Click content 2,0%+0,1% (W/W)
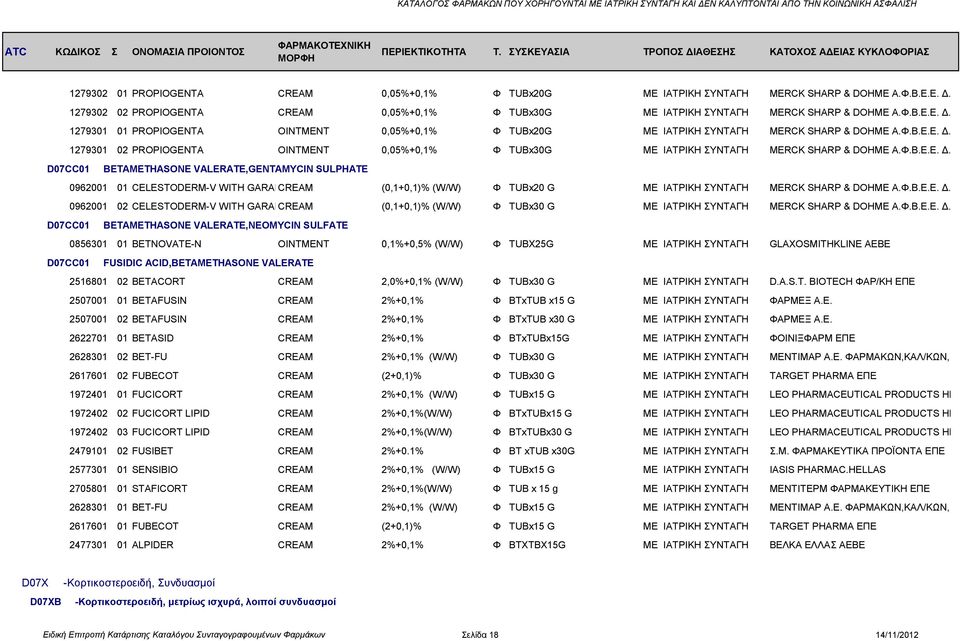The width and height of the screenshot is (960, 641). point(422,282)
